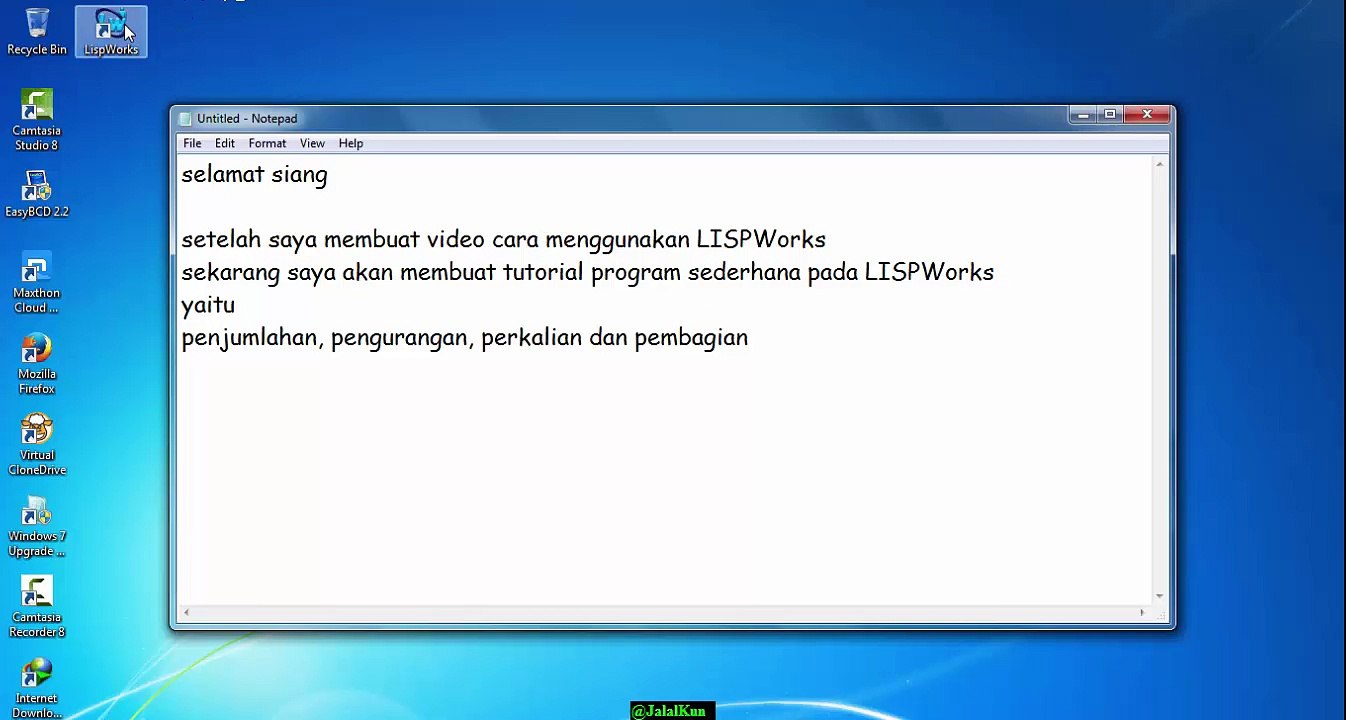Screen dimensions: 1346x720
Task: Click the horizontal scrollbar right arrow
Action: coord(1143,613)
